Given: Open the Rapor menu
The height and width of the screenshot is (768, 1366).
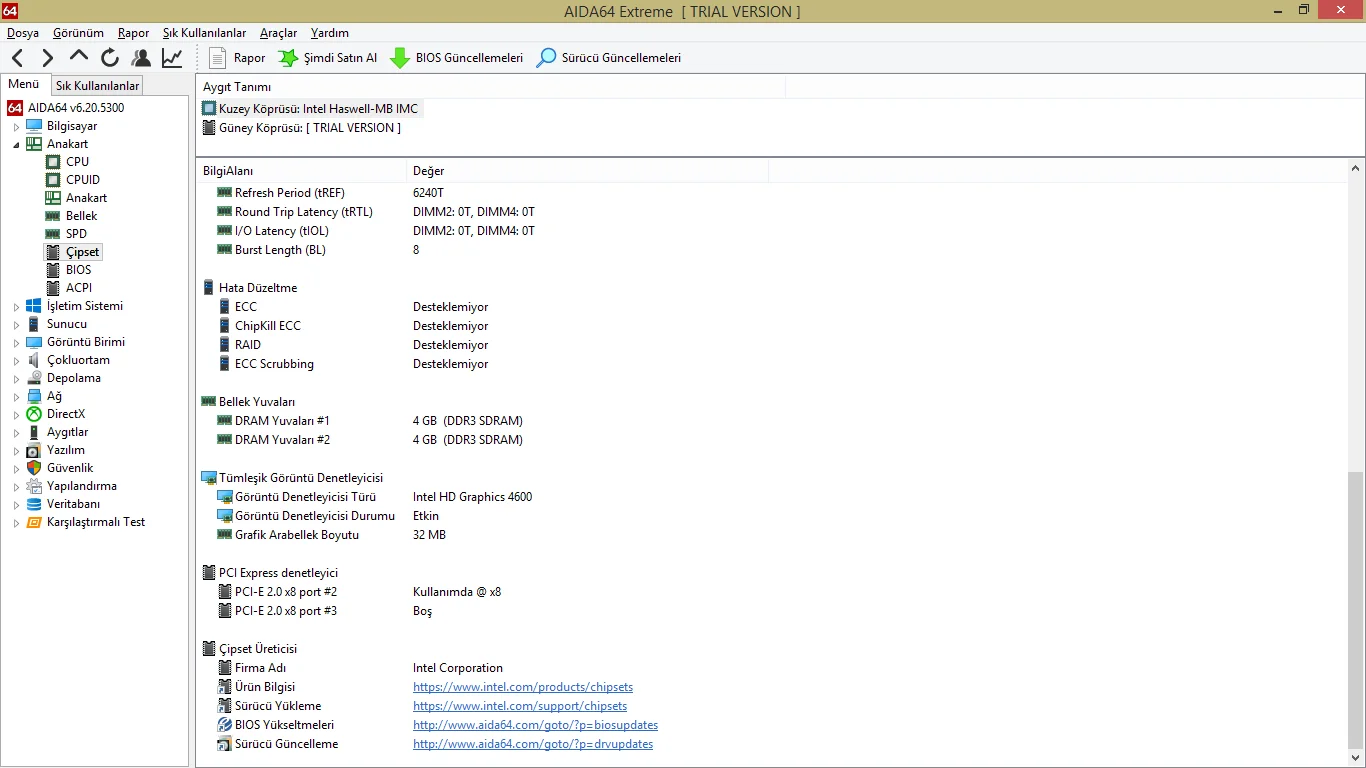Looking at the screenshot, I should click(x=133, y=33).
